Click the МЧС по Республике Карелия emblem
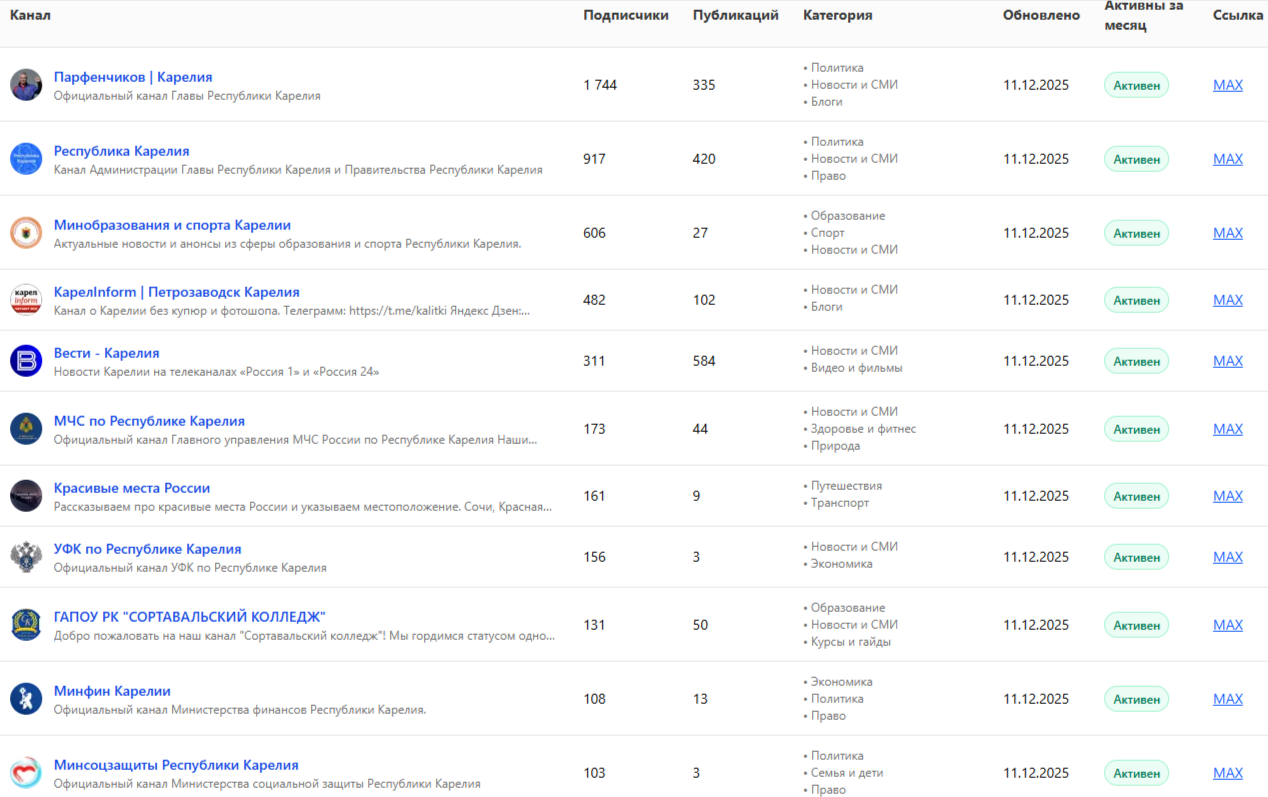This screenshot has height=797, width=1268. [26, 429]
